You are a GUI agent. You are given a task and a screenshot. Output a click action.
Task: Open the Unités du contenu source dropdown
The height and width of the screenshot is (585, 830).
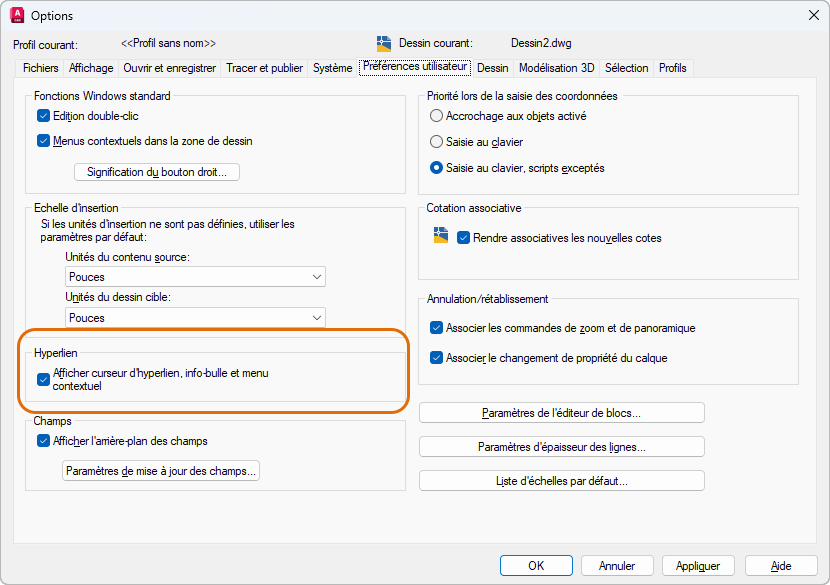click(x=196, y=277)
